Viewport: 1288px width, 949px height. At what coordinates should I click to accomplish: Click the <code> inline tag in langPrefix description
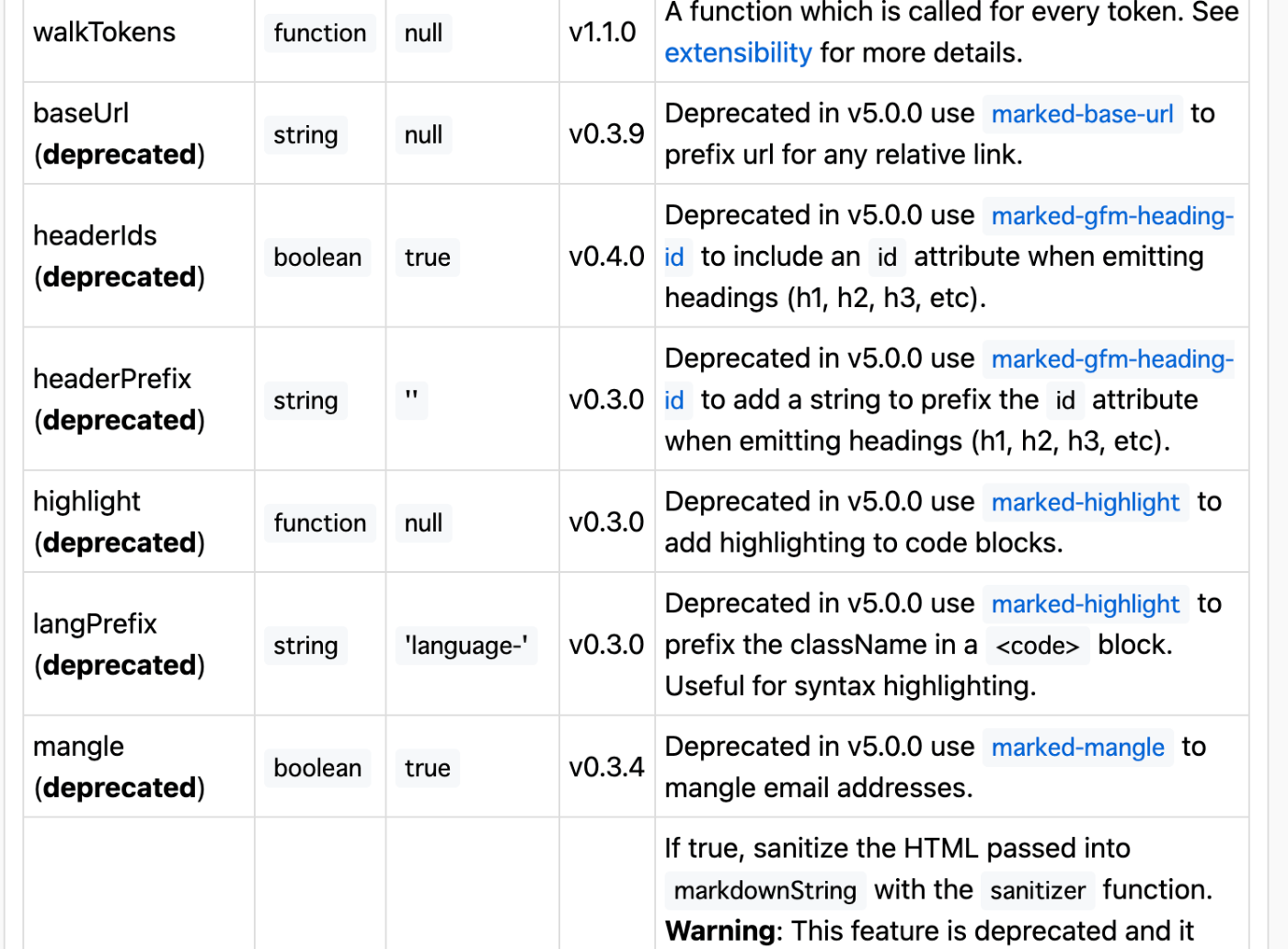[1038, 646]
